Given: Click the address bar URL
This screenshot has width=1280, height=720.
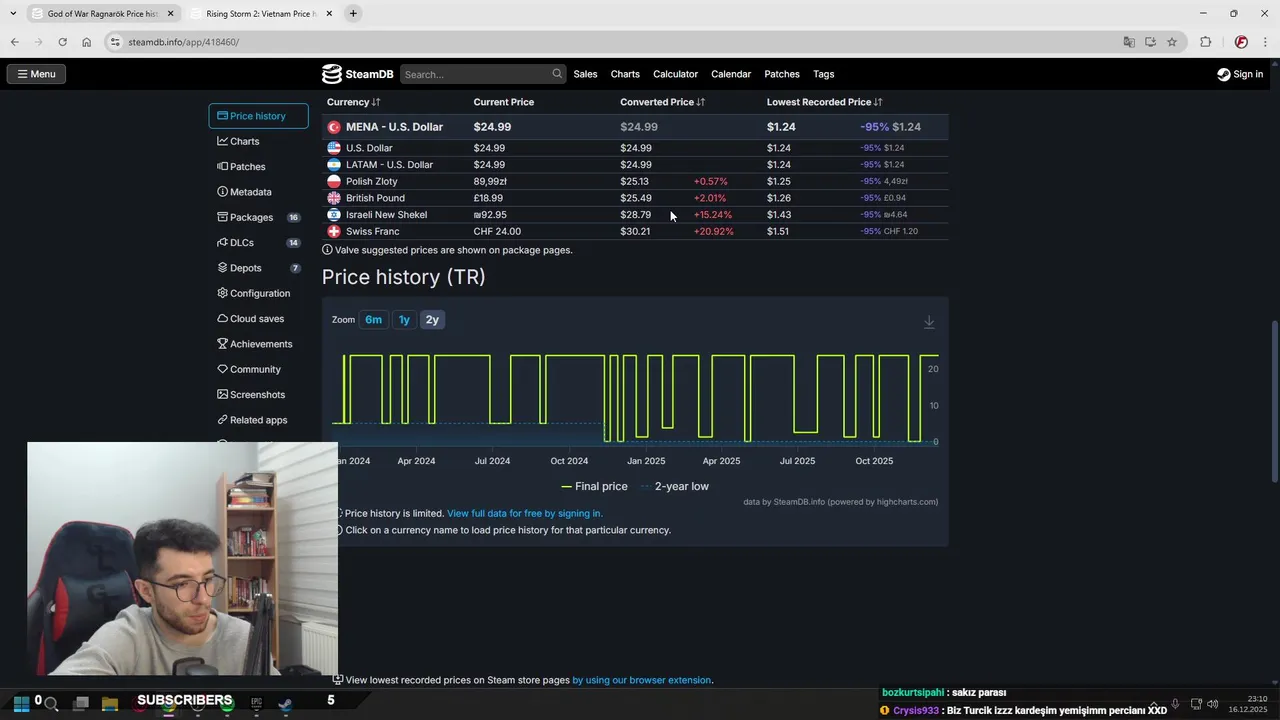Looking at the screenshot, I should tap(184, 42).
